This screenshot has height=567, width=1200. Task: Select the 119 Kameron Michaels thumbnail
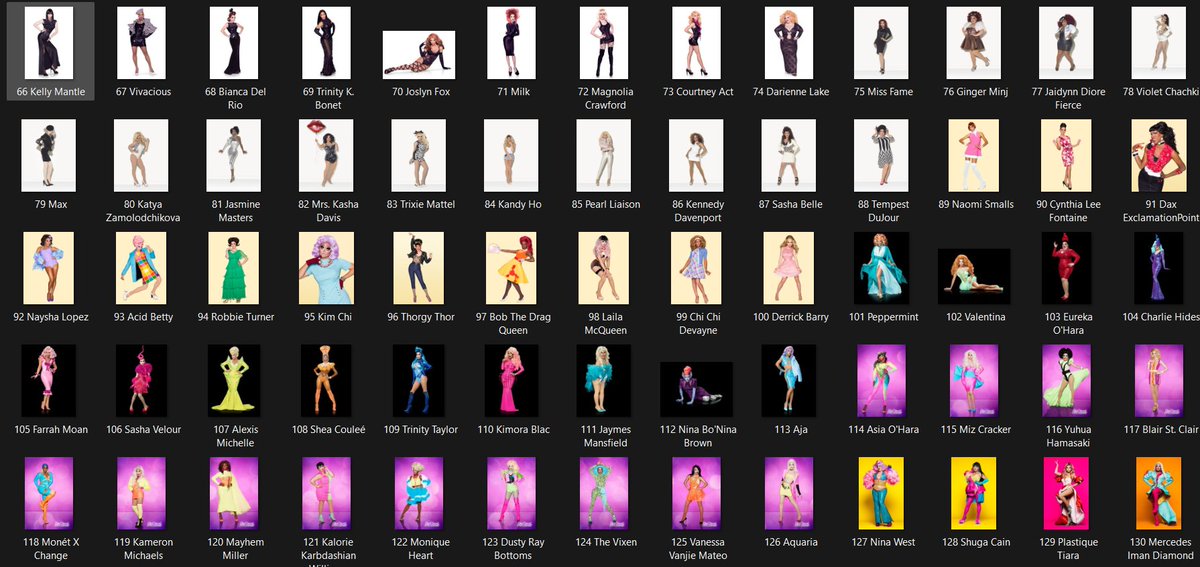pos(141,493)
